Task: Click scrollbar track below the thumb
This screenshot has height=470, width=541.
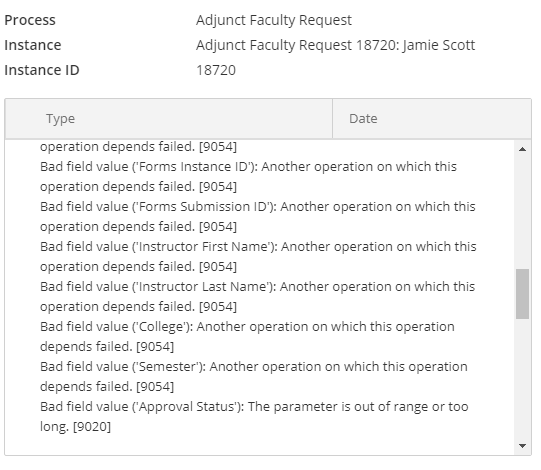Action: [x=522, y=379]
